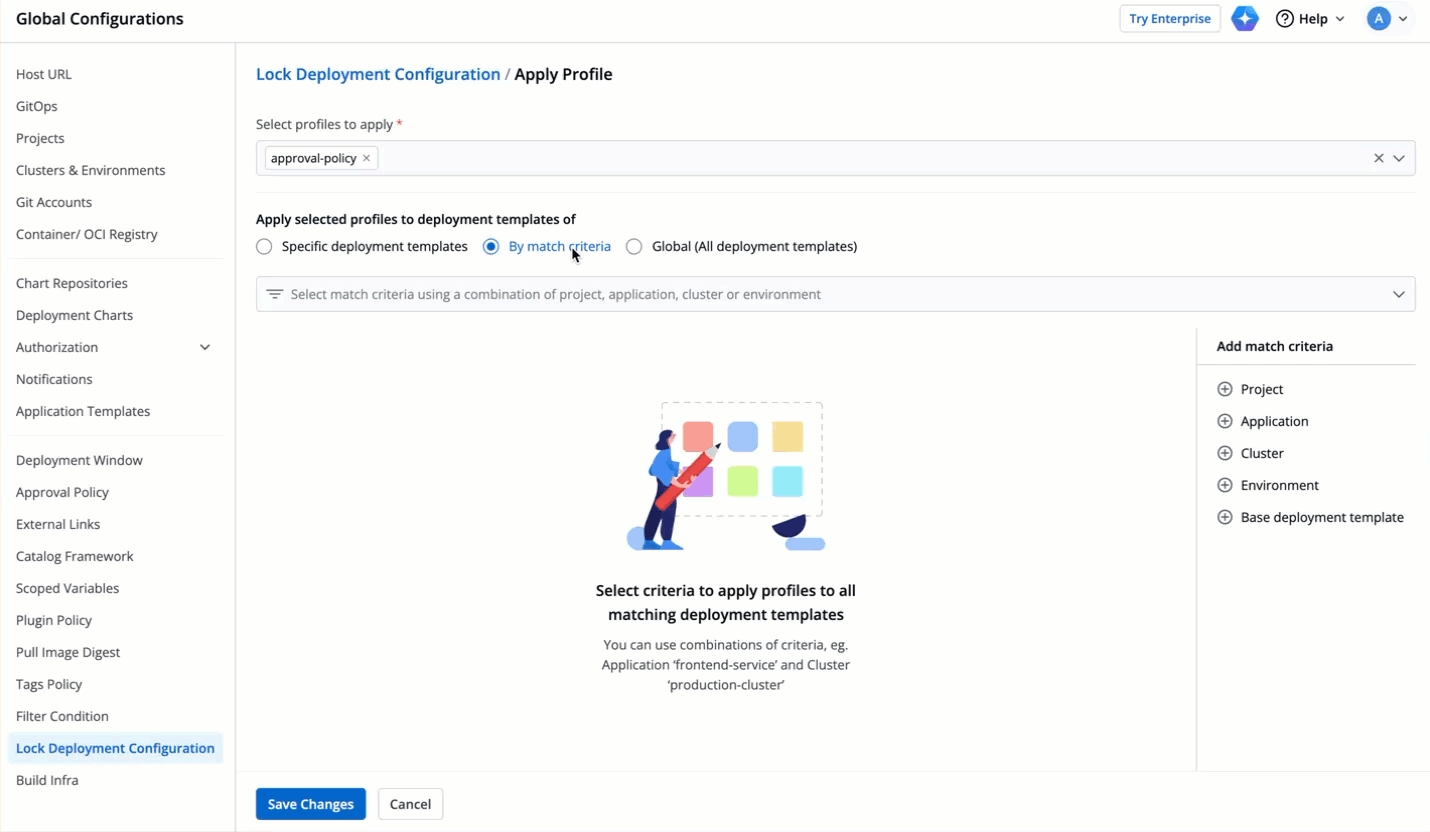The width and height of the screenshot is (1430, 832).
Task: Click the plus icon next to Project
Action: 1224,389
